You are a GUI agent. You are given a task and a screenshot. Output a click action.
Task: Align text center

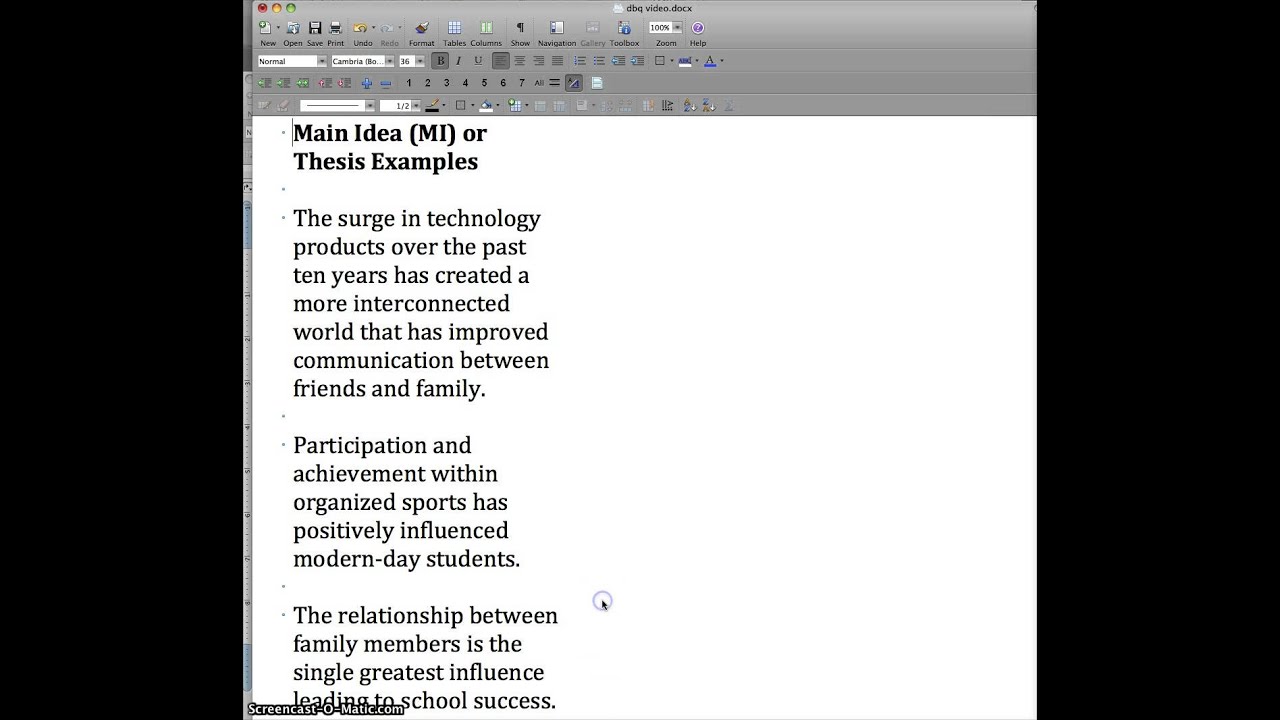[x=520, y=61]
